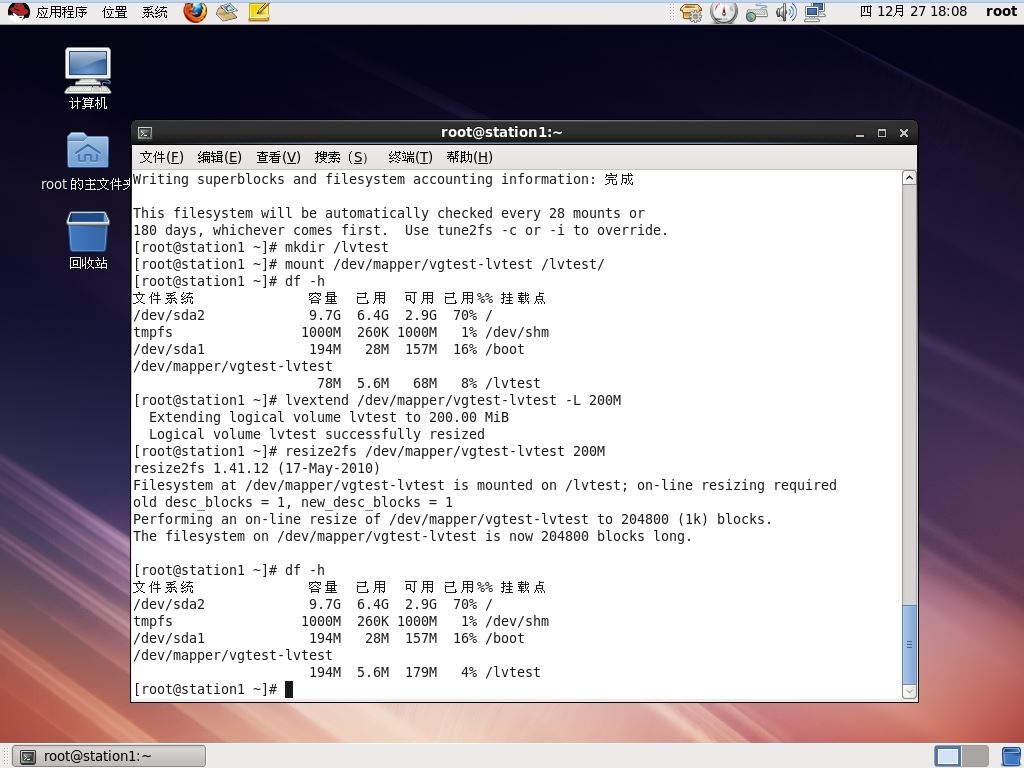Click the 'resize2fs 1.41.12 (17-May-2010)' line
Screen dimensions: 1024x768
(x=257, y=468)
